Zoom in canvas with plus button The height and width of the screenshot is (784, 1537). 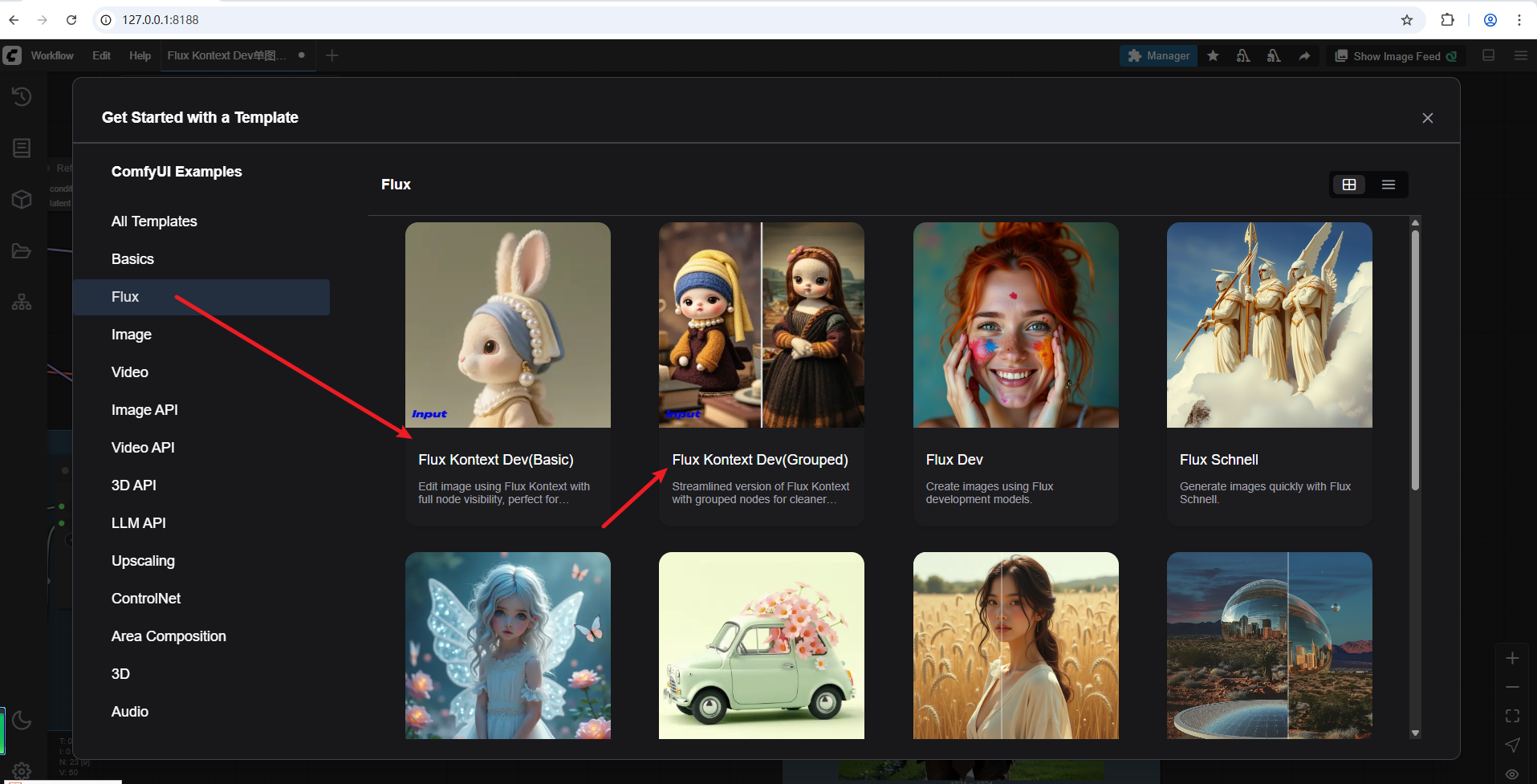point(1512,658)
